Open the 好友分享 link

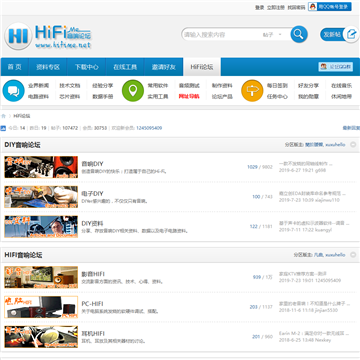tap(308, 85)
